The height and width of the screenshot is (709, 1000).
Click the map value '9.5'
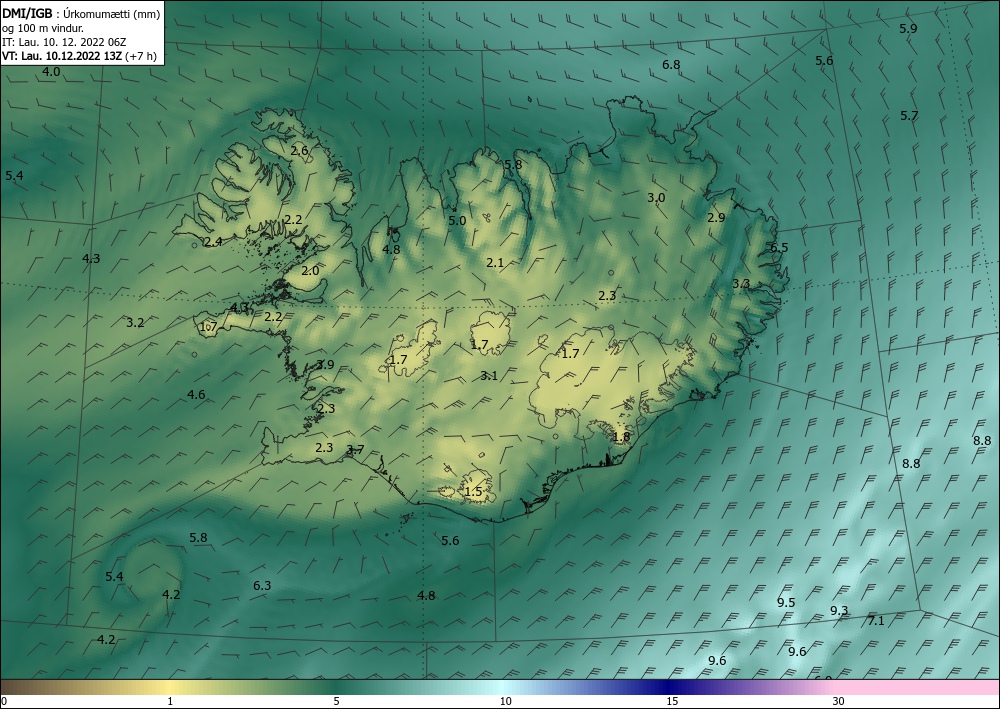(786, 603)
